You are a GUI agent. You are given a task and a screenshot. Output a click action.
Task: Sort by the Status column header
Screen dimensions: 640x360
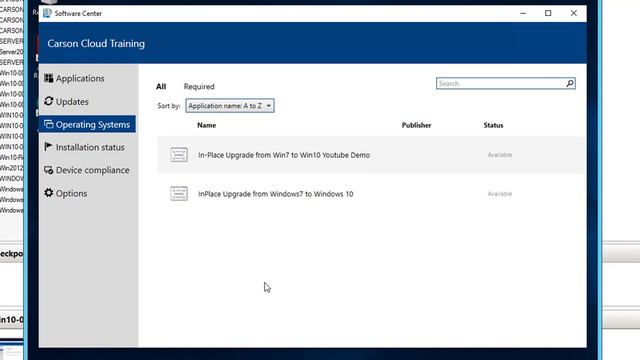pos(493,125)
